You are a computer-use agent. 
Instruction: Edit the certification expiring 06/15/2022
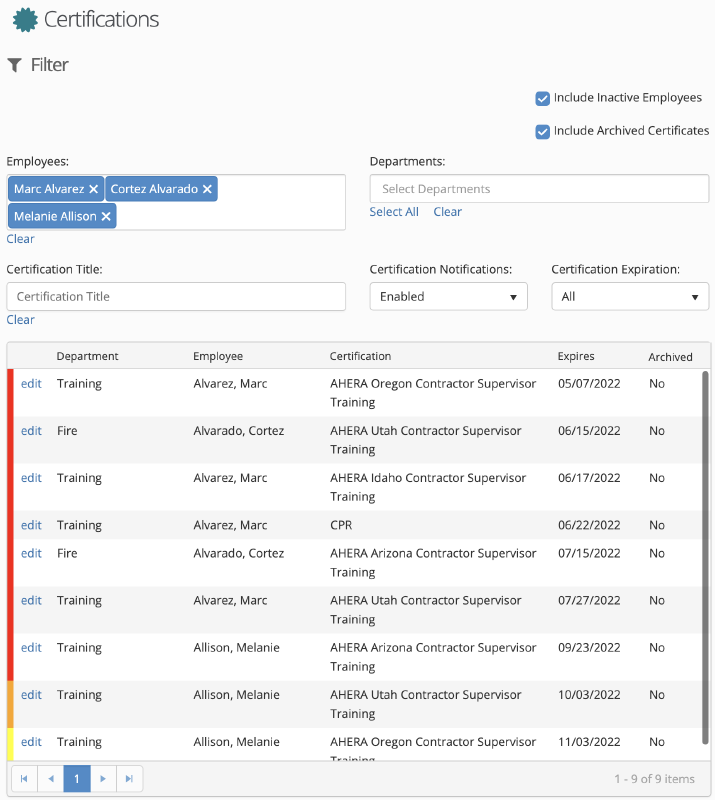point(31,431)
